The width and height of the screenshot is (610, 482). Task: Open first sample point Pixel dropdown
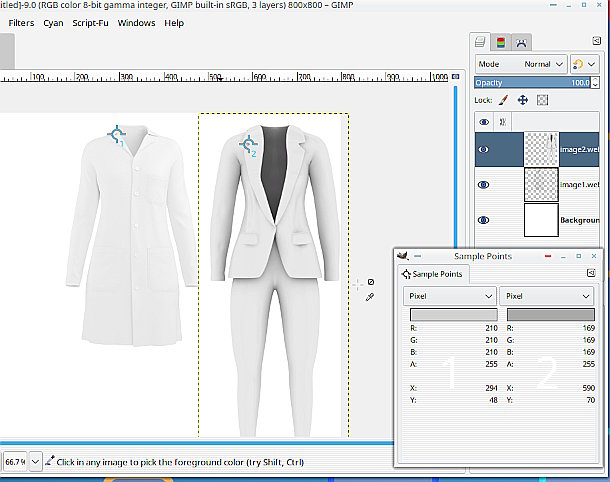click(450, 296)
